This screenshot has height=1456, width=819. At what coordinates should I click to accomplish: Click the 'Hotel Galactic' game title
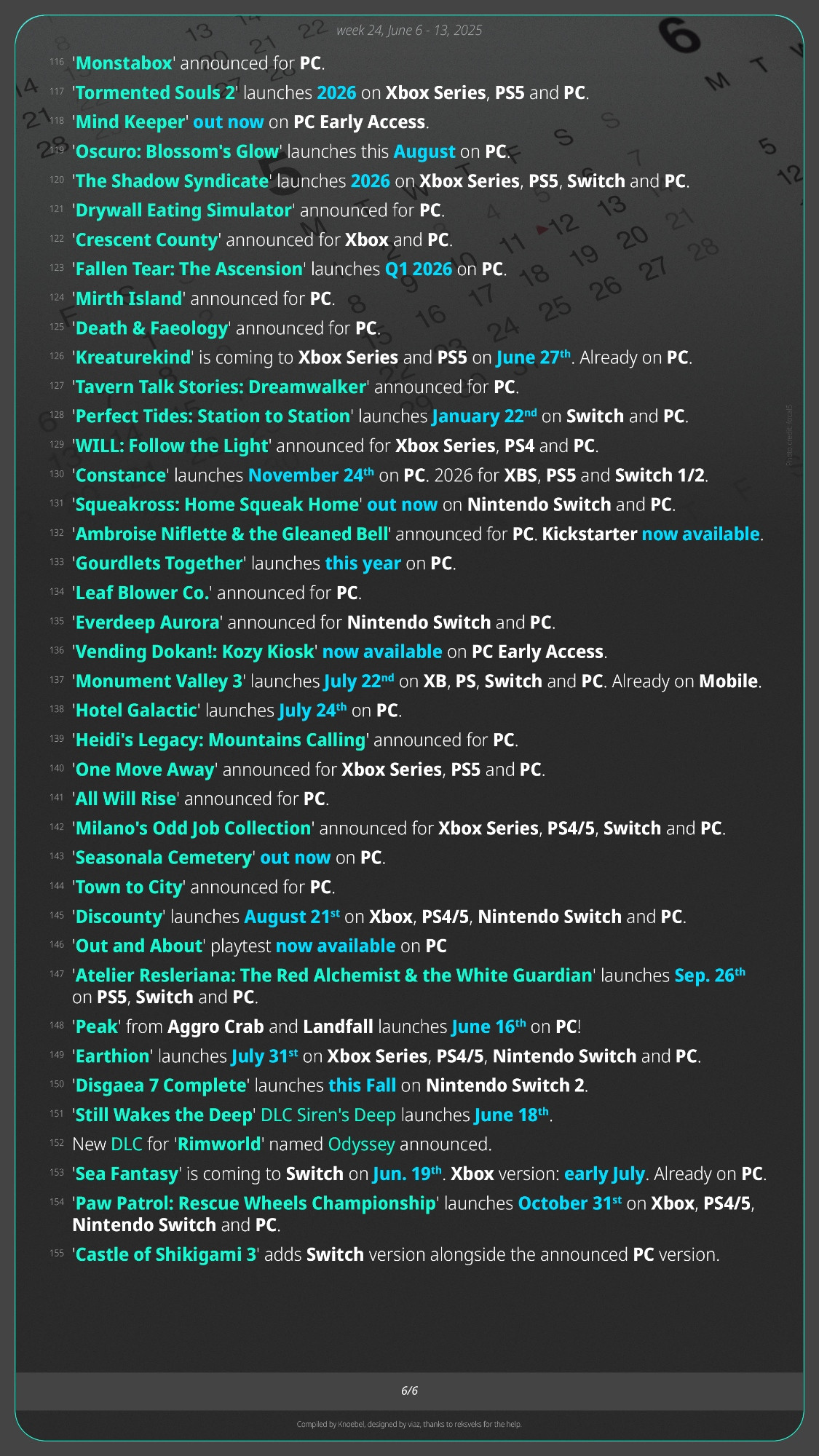coord(136,710)
